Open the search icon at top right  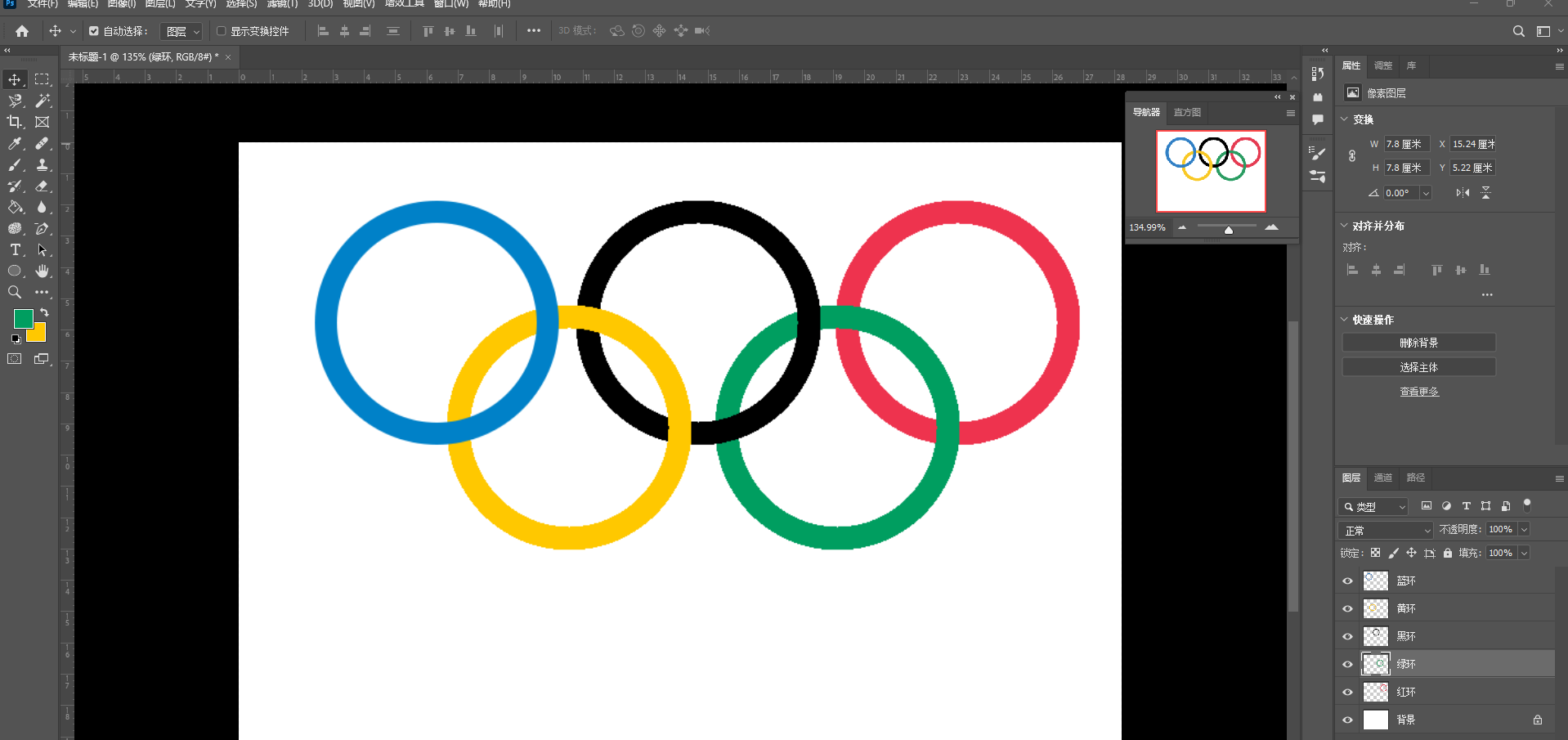(1518, 31)
